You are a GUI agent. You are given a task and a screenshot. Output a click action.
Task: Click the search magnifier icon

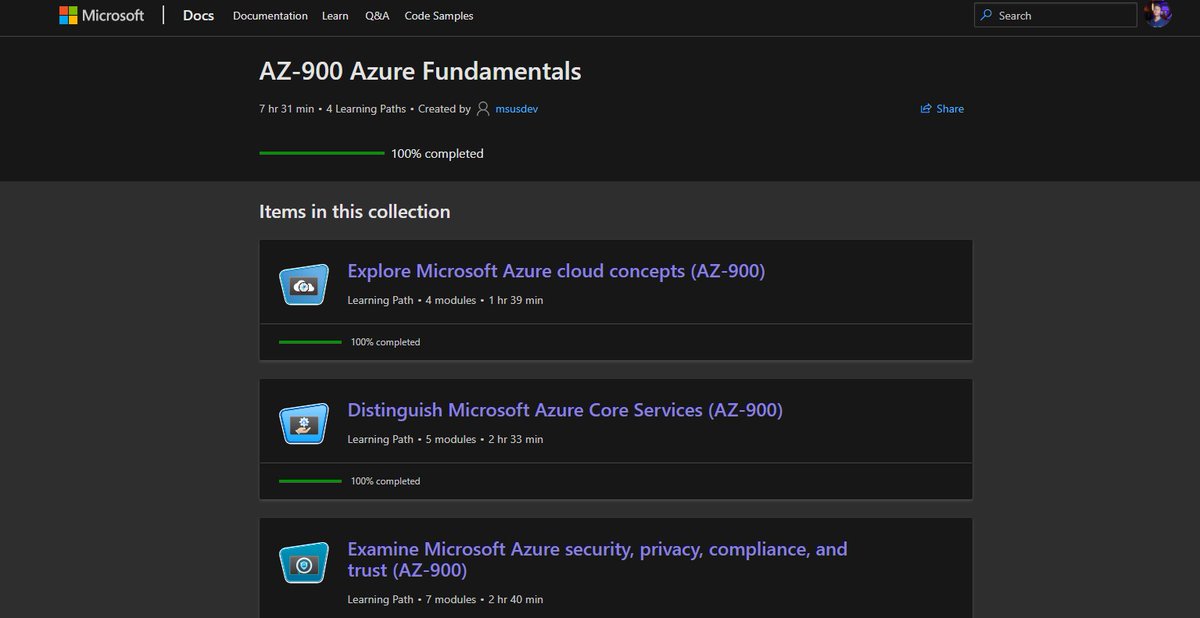[x=987, y=15]
